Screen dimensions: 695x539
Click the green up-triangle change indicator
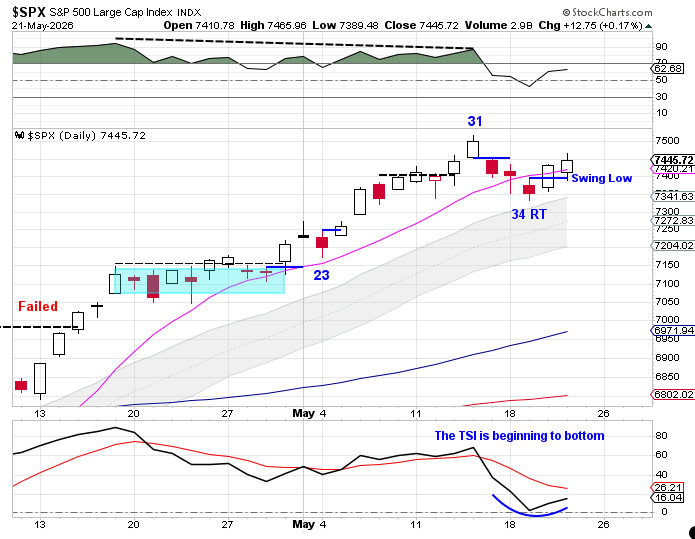point(648,27)
